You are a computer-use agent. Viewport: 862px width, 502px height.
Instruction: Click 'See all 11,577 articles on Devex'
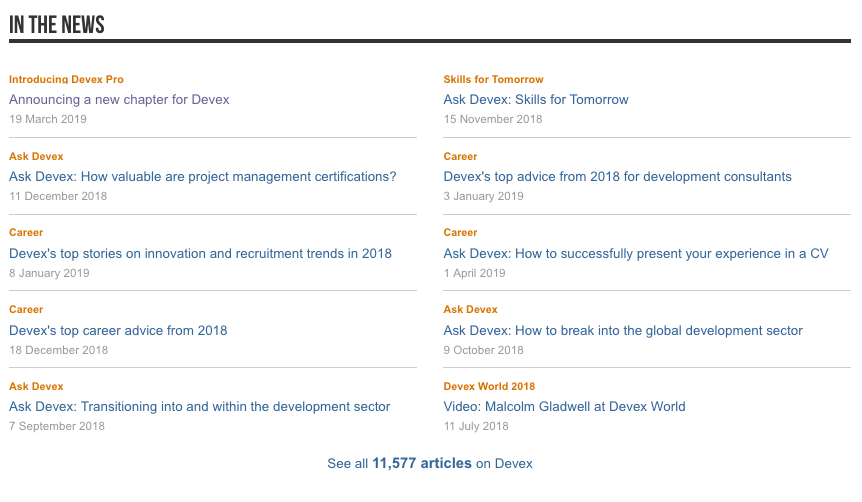pyautogui.click(x=430, y=464)
